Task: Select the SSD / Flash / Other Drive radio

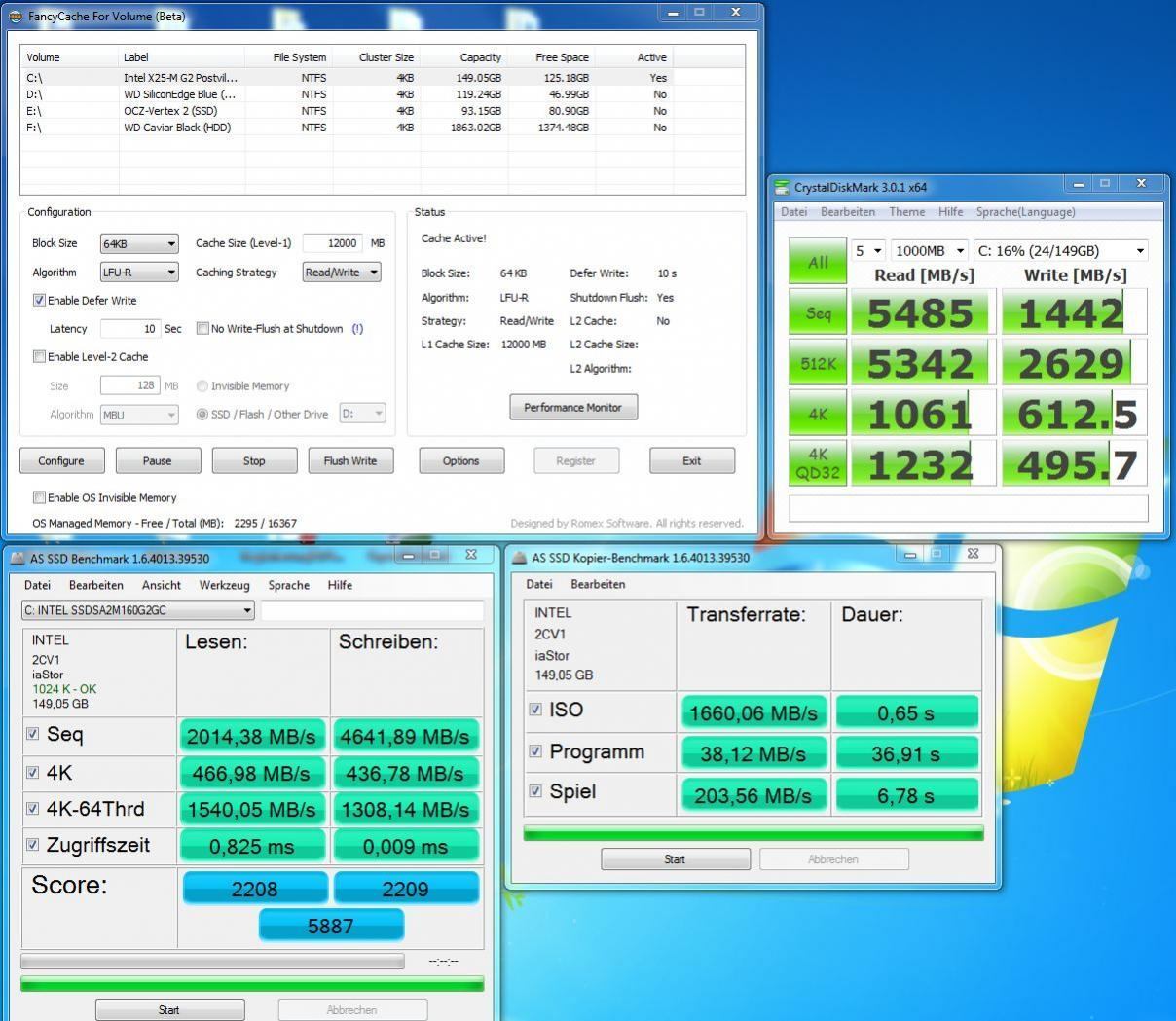Action: pyautogui.click(x=202, y=415)
